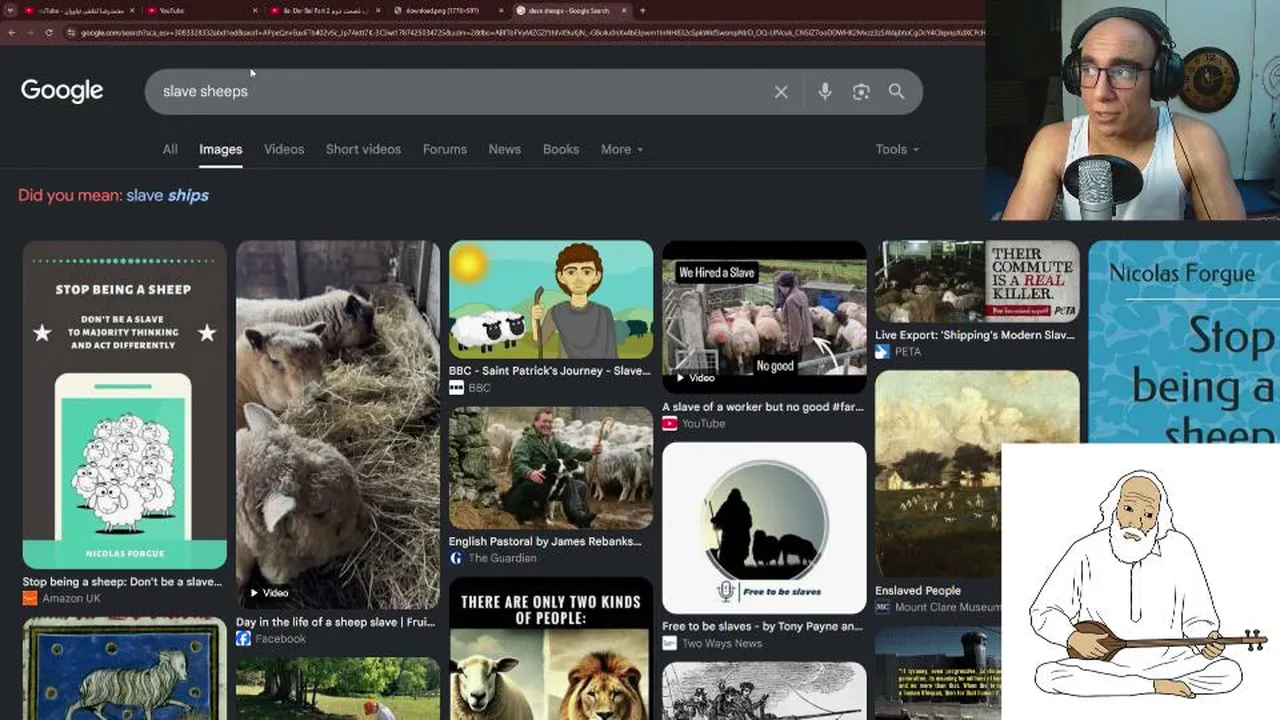
Task: Reload the page with the refresh icon
Action: 49,33
